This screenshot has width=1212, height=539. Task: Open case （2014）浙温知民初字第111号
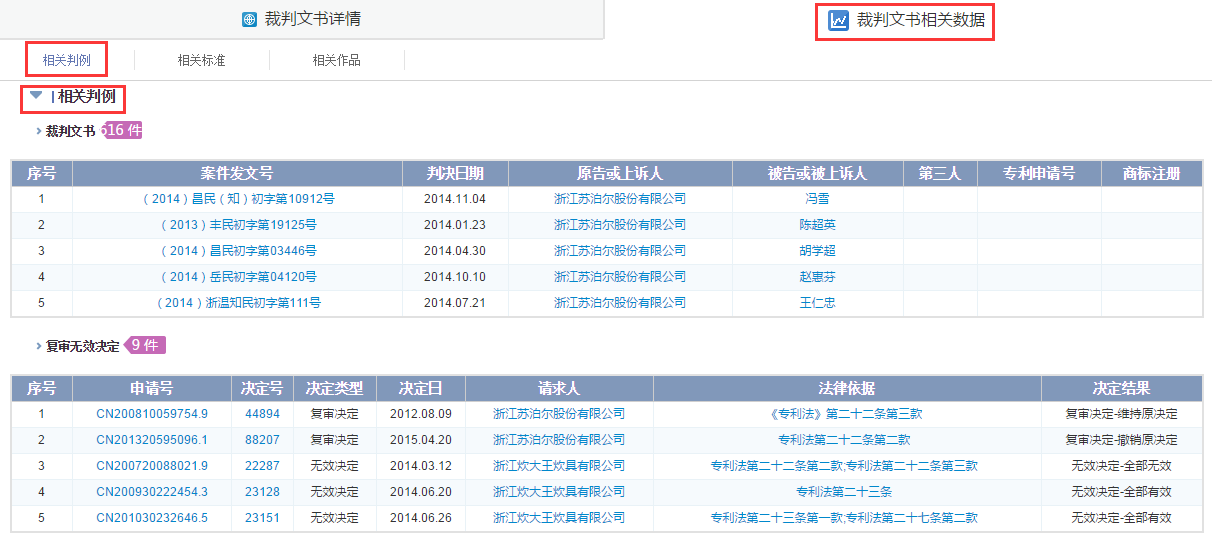(238, 303)
